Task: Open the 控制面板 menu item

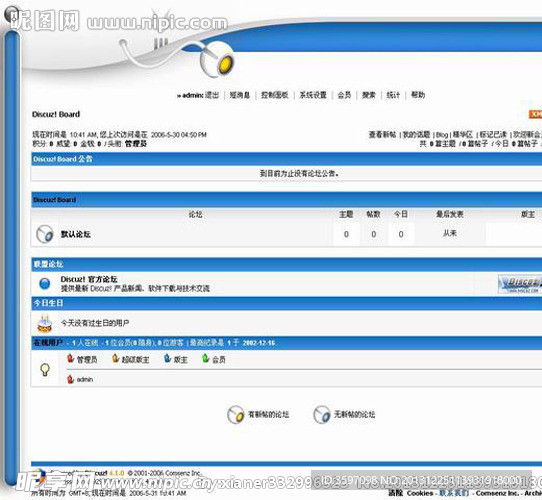Action: pyautogui.click(x=274, y=95)
